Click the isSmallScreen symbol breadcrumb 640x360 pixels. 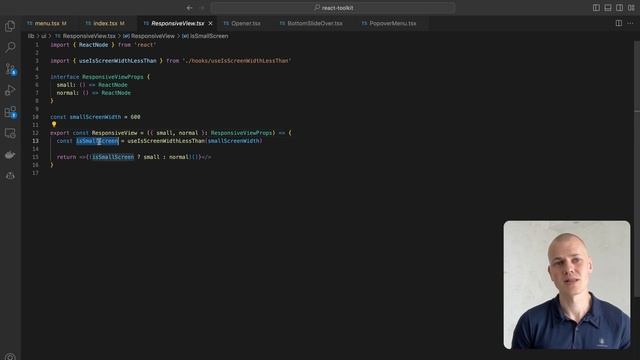pyautogui.click(x=209, y=36)
